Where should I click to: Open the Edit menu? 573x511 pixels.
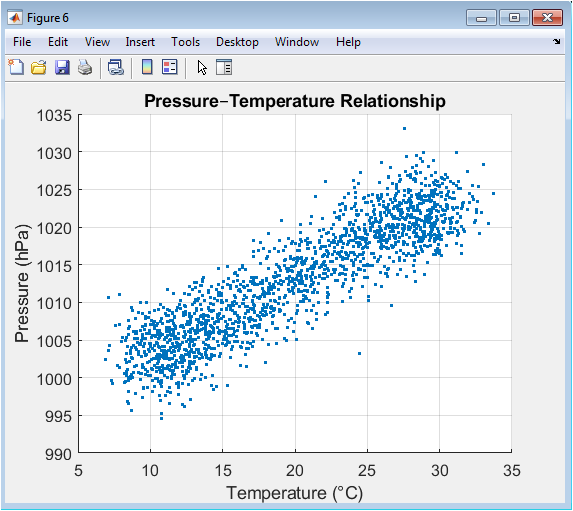[x=58, y=42]
